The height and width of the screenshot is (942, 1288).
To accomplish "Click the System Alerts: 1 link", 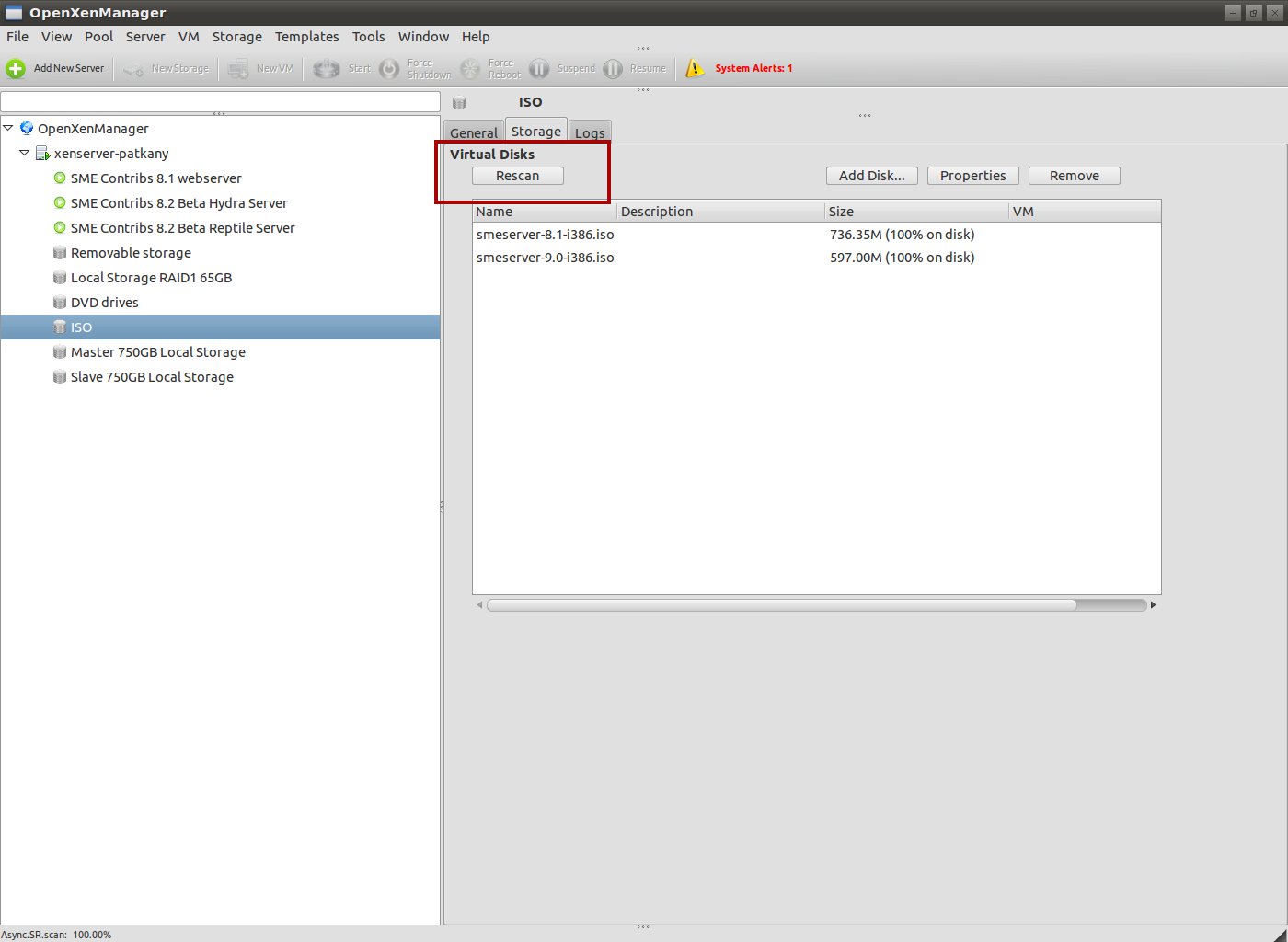I will click(x=753, y=68).
